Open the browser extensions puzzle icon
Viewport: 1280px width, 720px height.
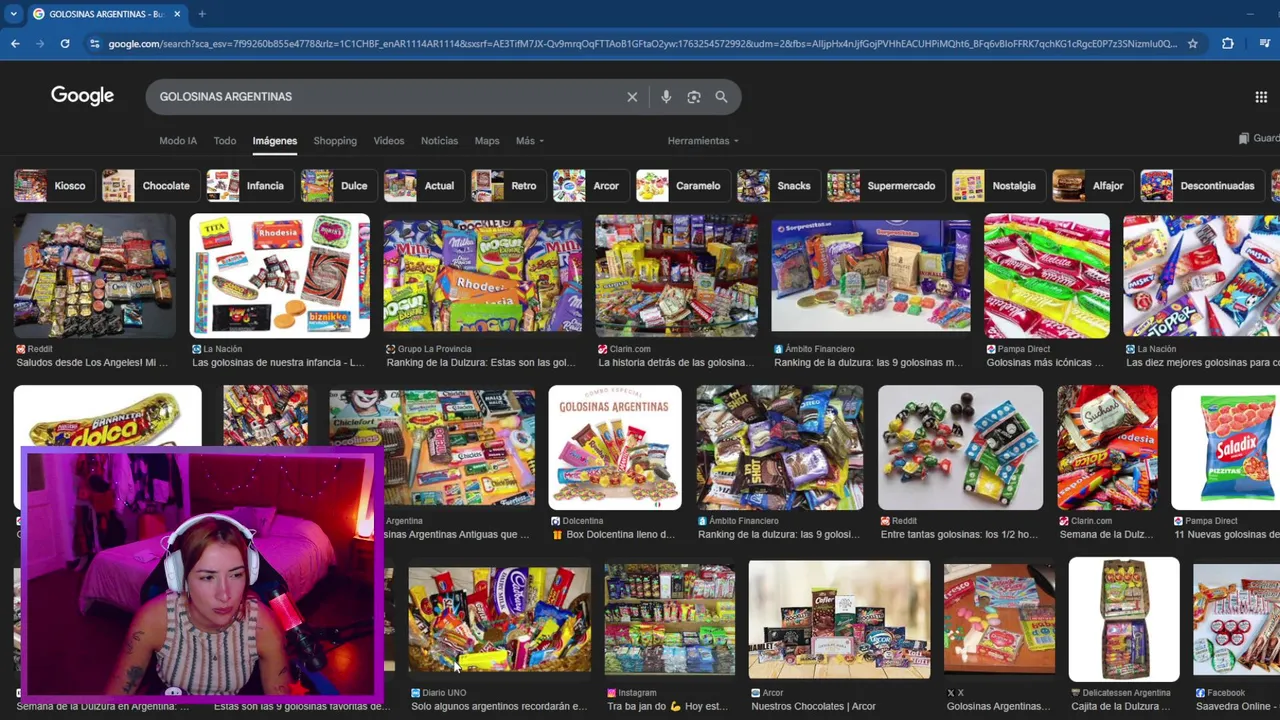[1227, 44]
